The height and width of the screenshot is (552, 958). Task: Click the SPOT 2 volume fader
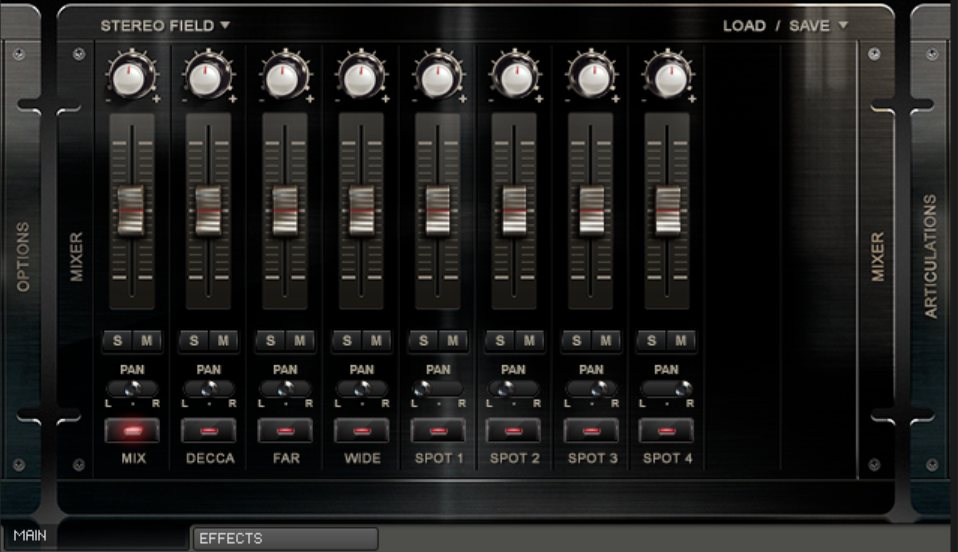pos(514,211)
